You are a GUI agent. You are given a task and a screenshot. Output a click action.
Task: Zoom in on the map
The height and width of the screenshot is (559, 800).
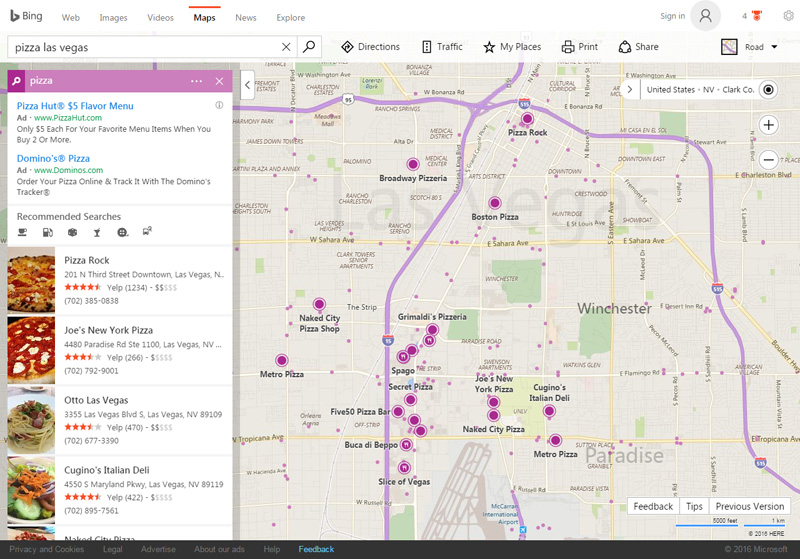768,125
